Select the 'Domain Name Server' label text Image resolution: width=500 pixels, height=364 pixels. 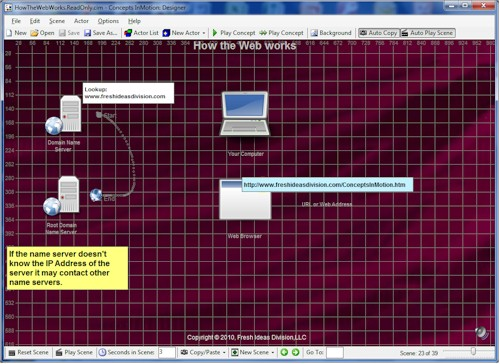tap(64, 146)
